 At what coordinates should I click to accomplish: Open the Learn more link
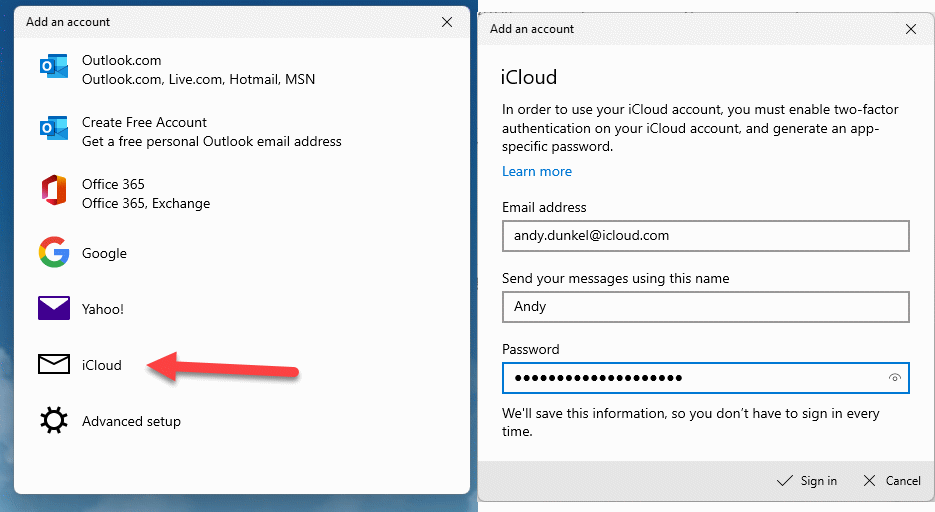[x=537, y=172]
